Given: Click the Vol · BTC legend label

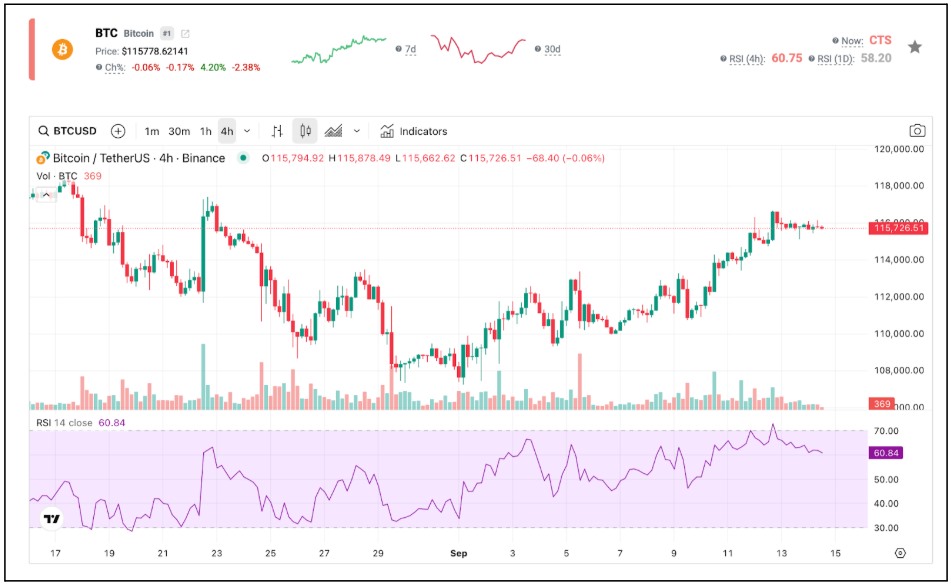Looking at the screenshot, I should point(57,176).
